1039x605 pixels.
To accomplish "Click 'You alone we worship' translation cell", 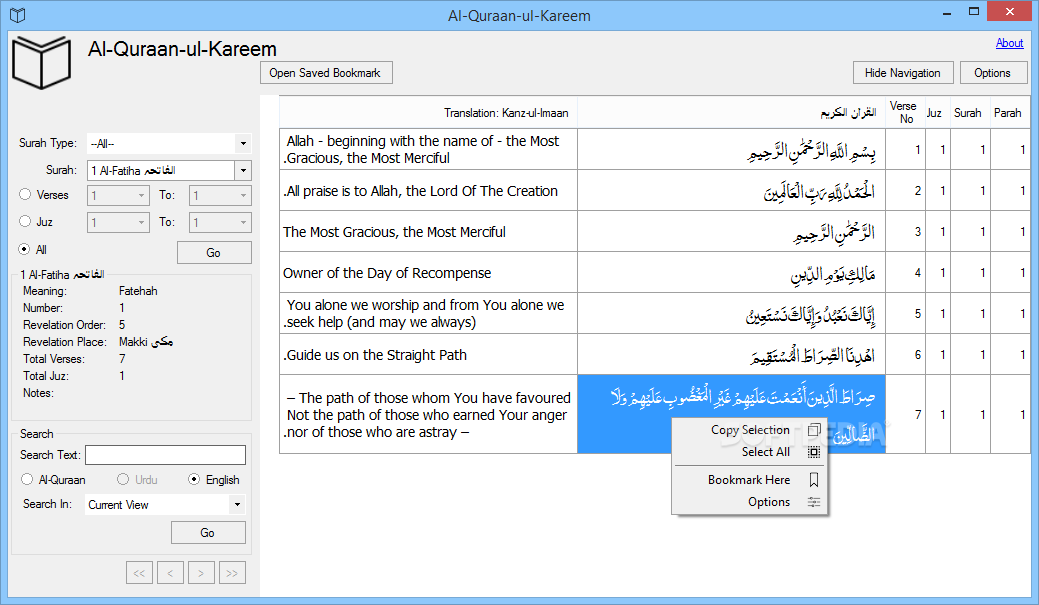I will click(429, 314).
